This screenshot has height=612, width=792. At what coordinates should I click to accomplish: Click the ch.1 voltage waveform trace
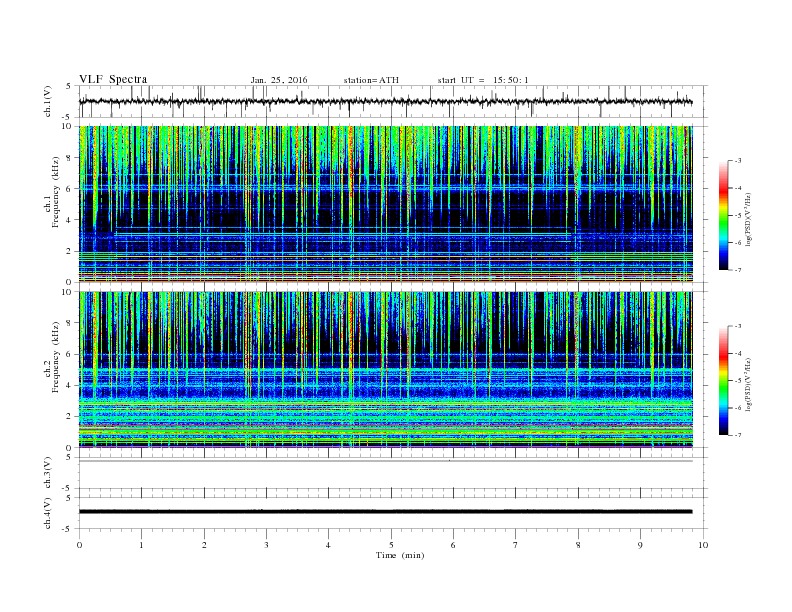pos(385,101)
